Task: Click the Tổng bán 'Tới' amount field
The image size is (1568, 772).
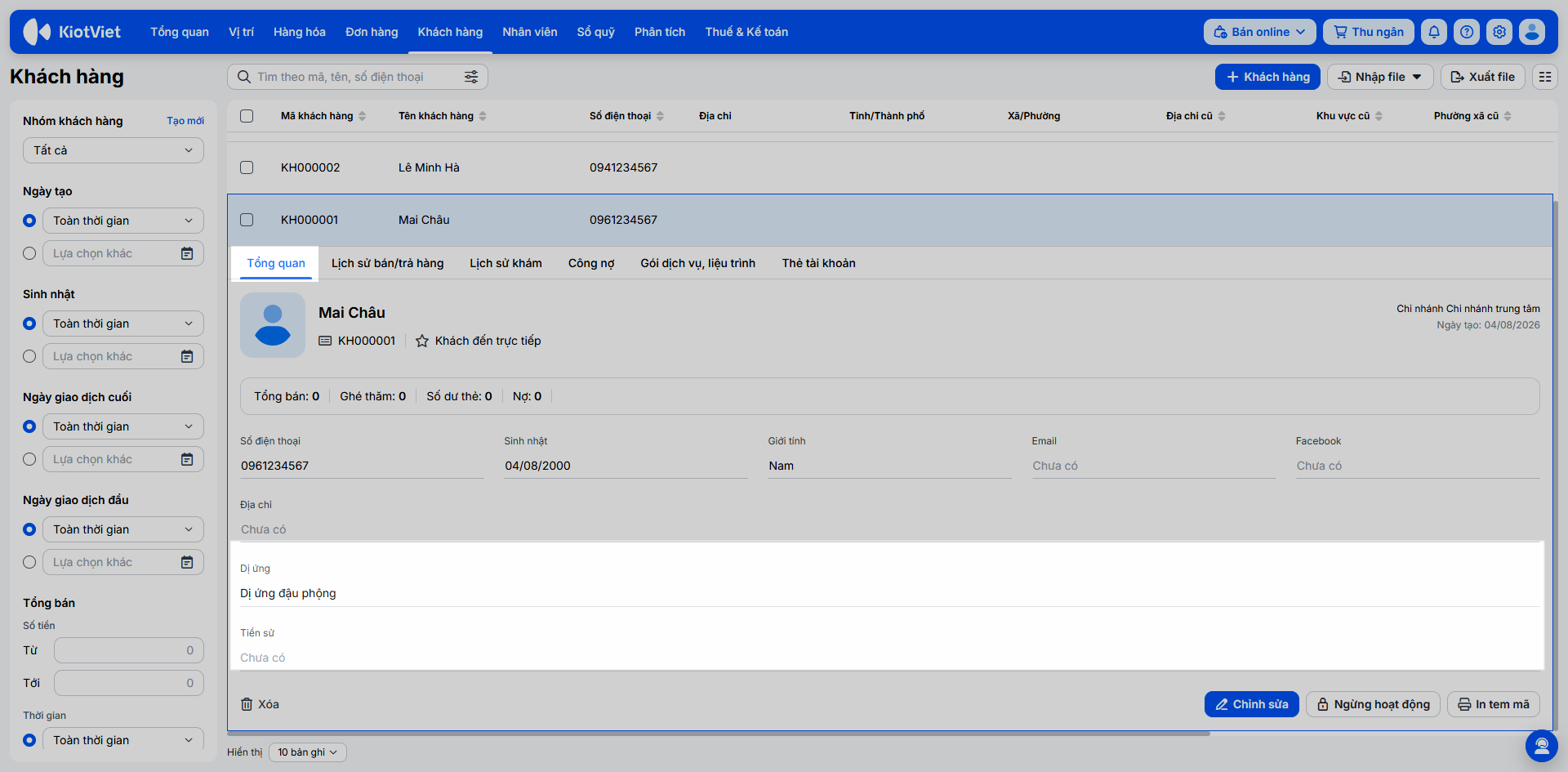Action: click(x=129, y=683)
